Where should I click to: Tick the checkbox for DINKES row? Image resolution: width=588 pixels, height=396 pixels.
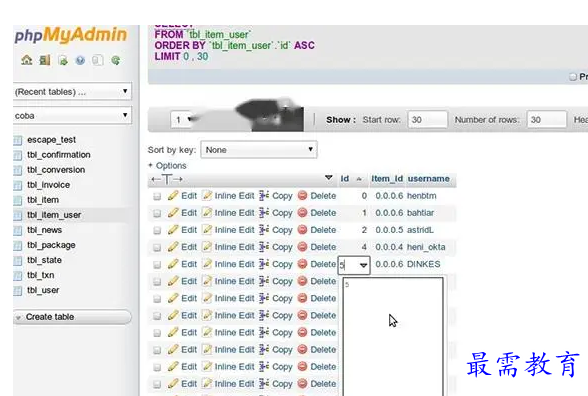pyautogui.click(x=157, y=265)
